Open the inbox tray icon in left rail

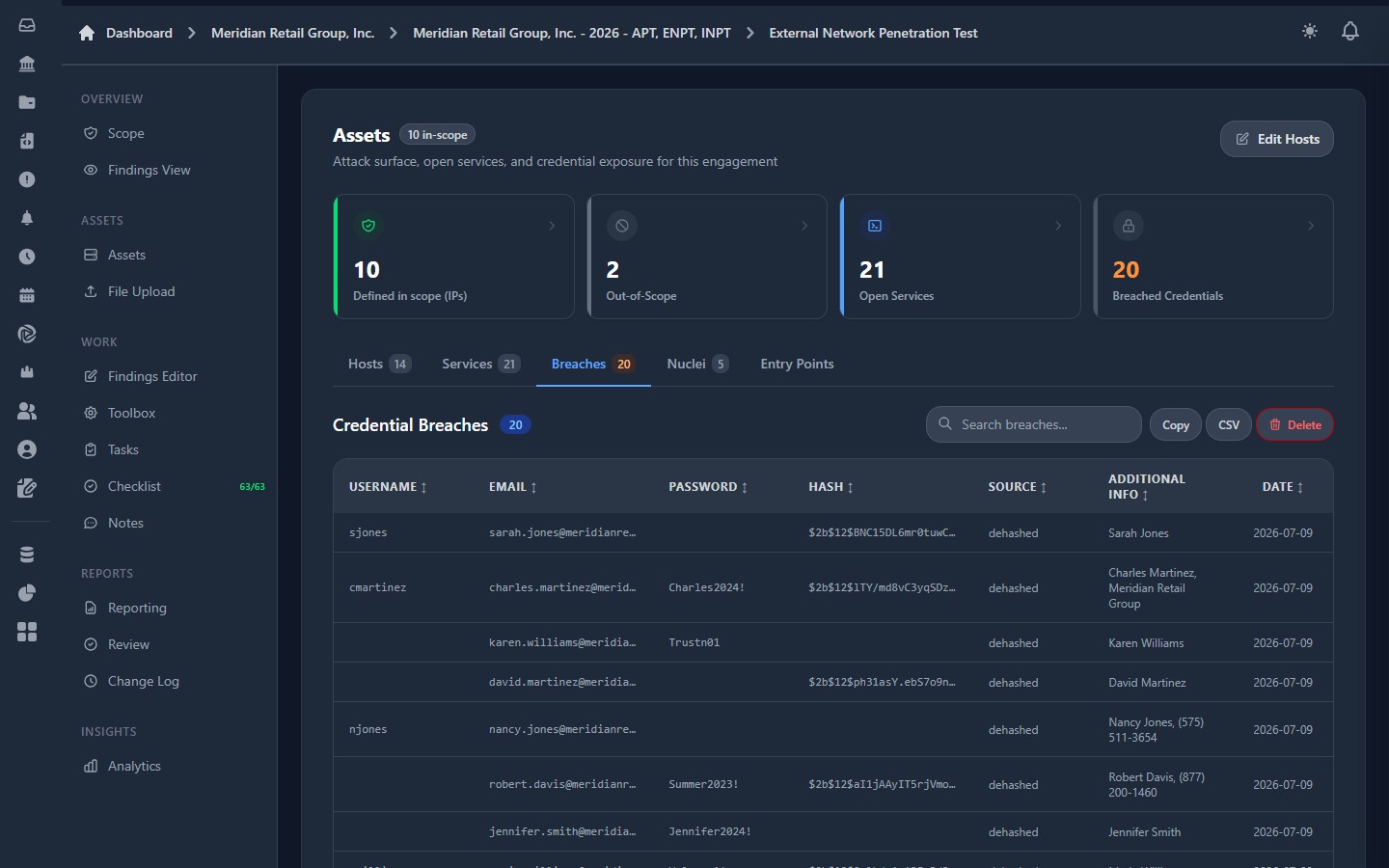[27, 25]
